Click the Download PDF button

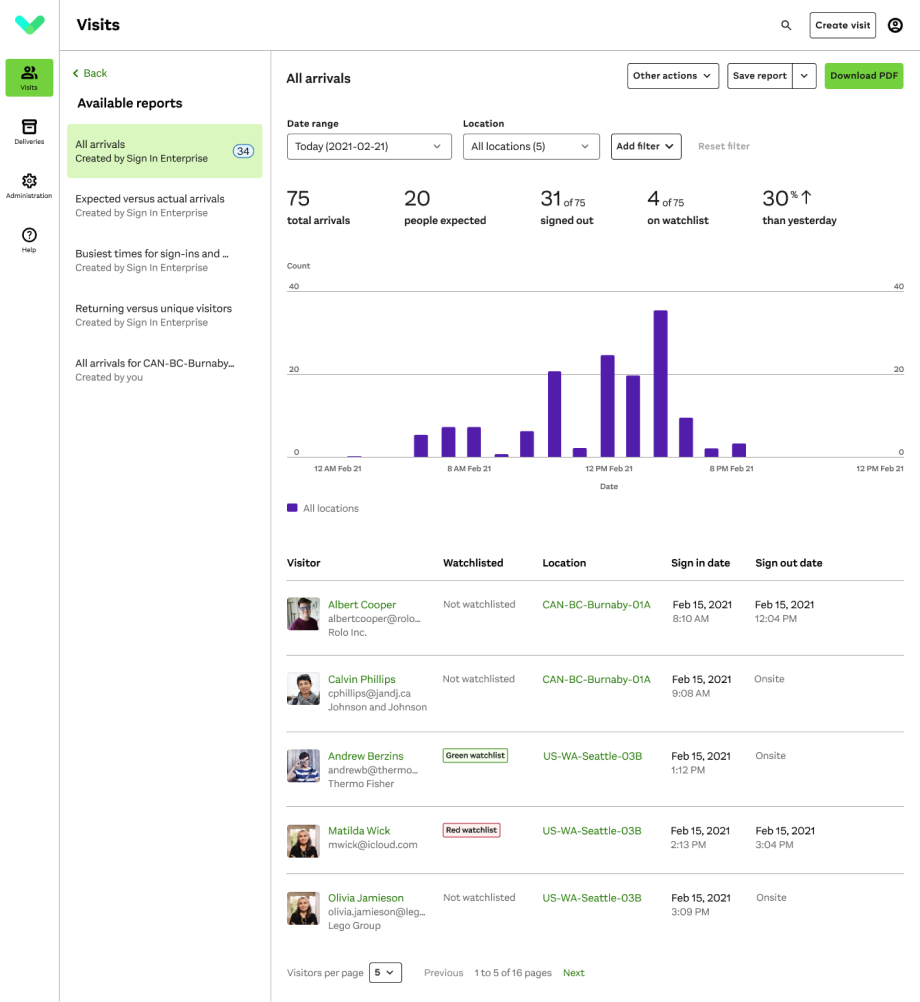[x=863, y=76]
